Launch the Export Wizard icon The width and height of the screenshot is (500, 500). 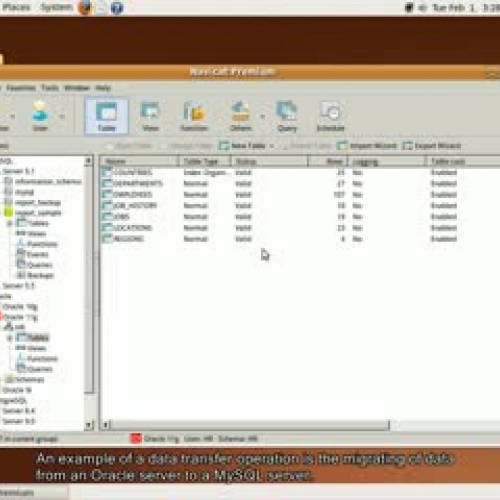pos(407,146)
